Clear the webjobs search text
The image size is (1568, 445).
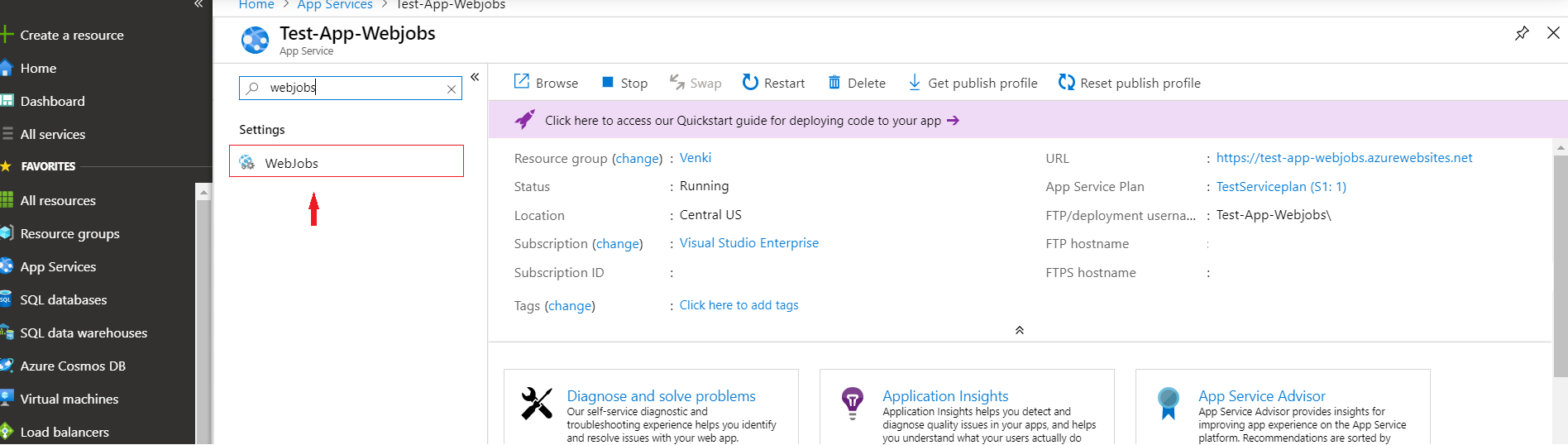452,89
